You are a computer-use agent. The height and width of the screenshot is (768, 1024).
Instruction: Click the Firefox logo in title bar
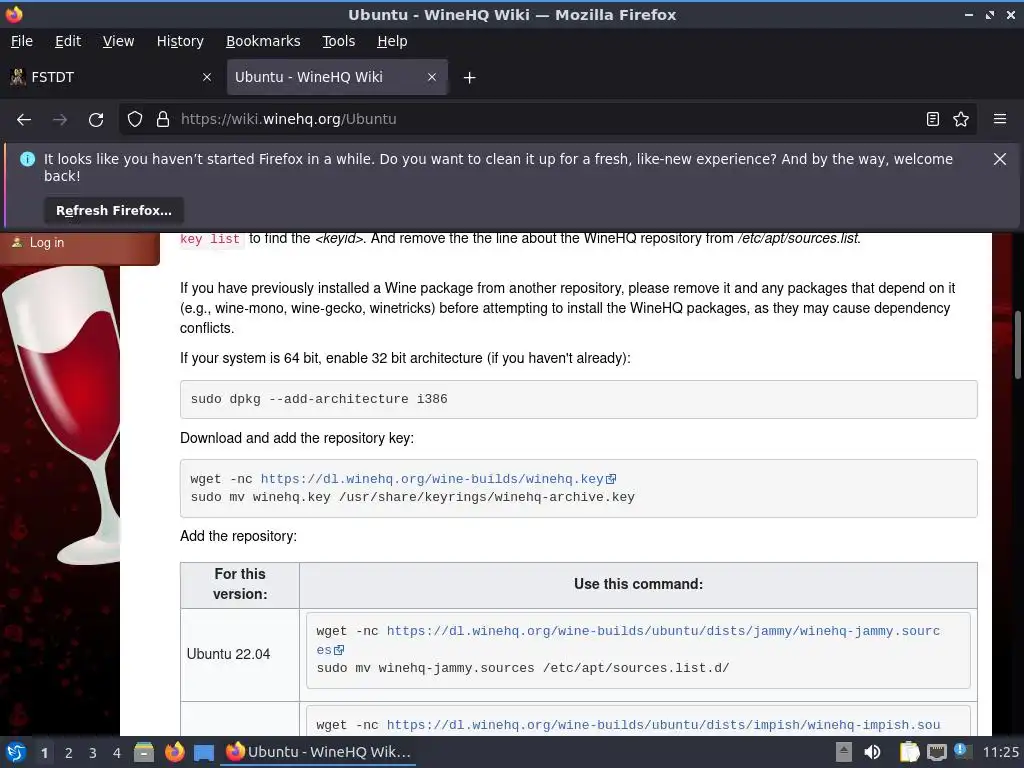point(14,14)
